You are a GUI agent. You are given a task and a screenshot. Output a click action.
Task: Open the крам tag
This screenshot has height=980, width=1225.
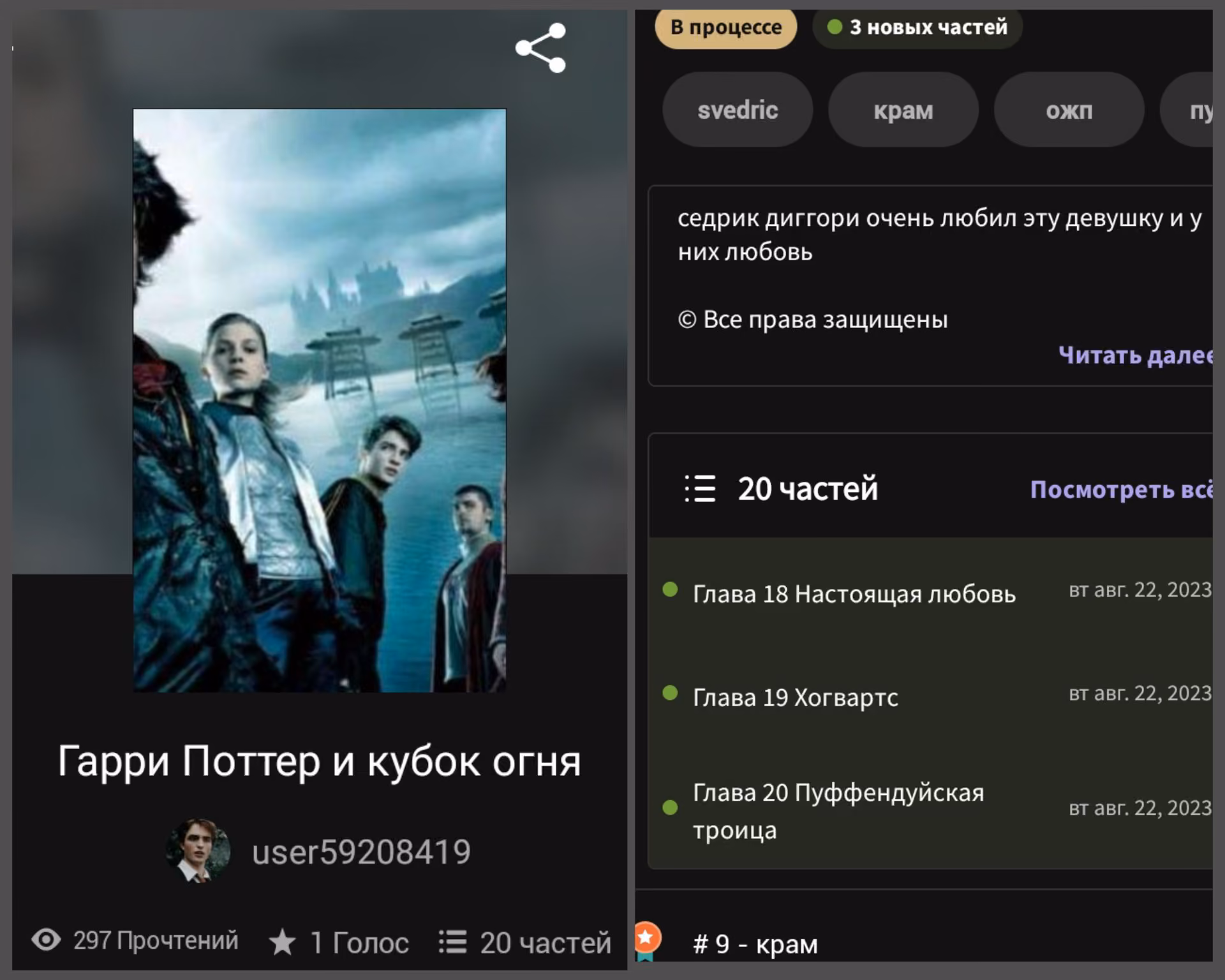pos(903,110)
